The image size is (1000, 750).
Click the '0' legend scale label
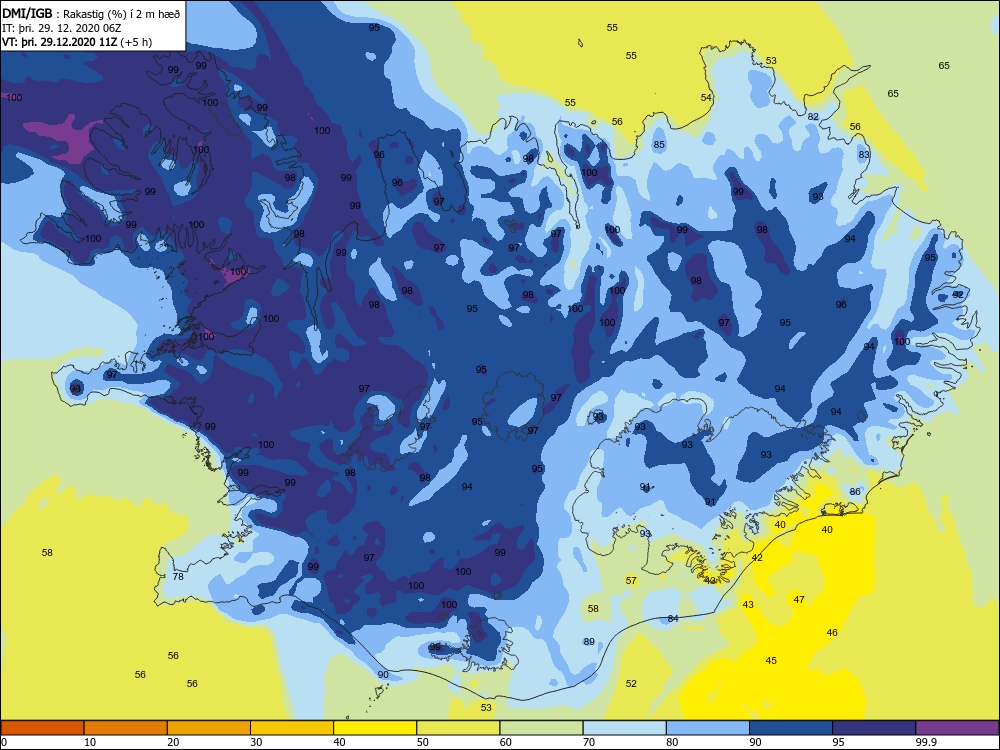coord(4,742)
